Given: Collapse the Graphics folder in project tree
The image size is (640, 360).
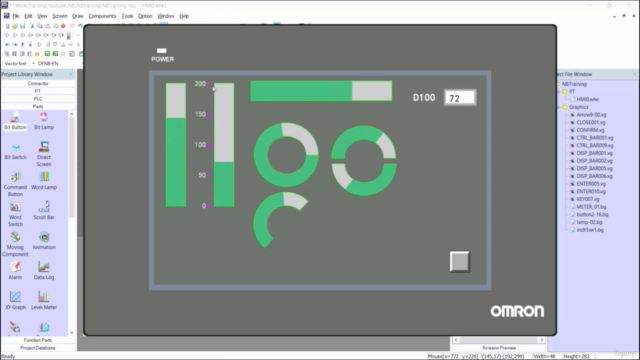Looking at the screenshot, I should [x=559, y=107].
